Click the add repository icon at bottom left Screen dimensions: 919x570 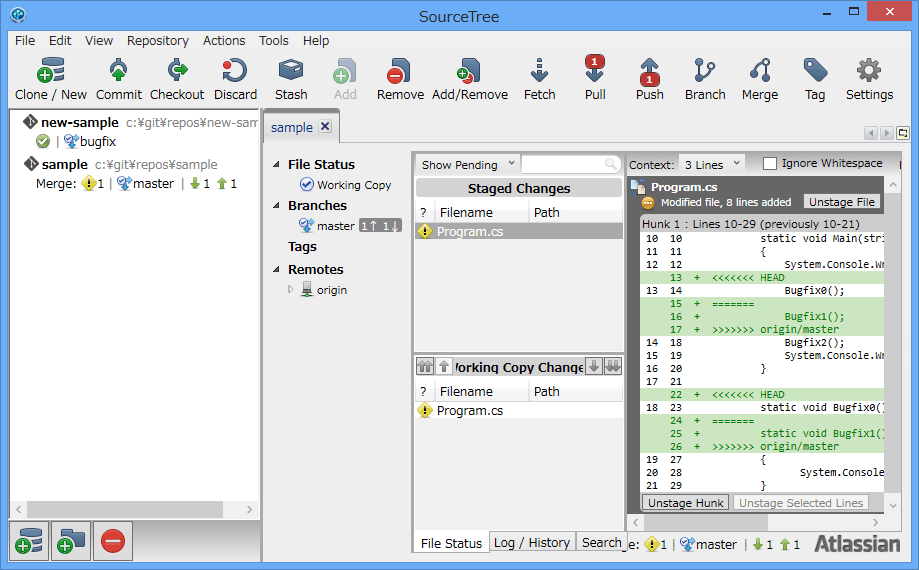(x=29, y=541)
